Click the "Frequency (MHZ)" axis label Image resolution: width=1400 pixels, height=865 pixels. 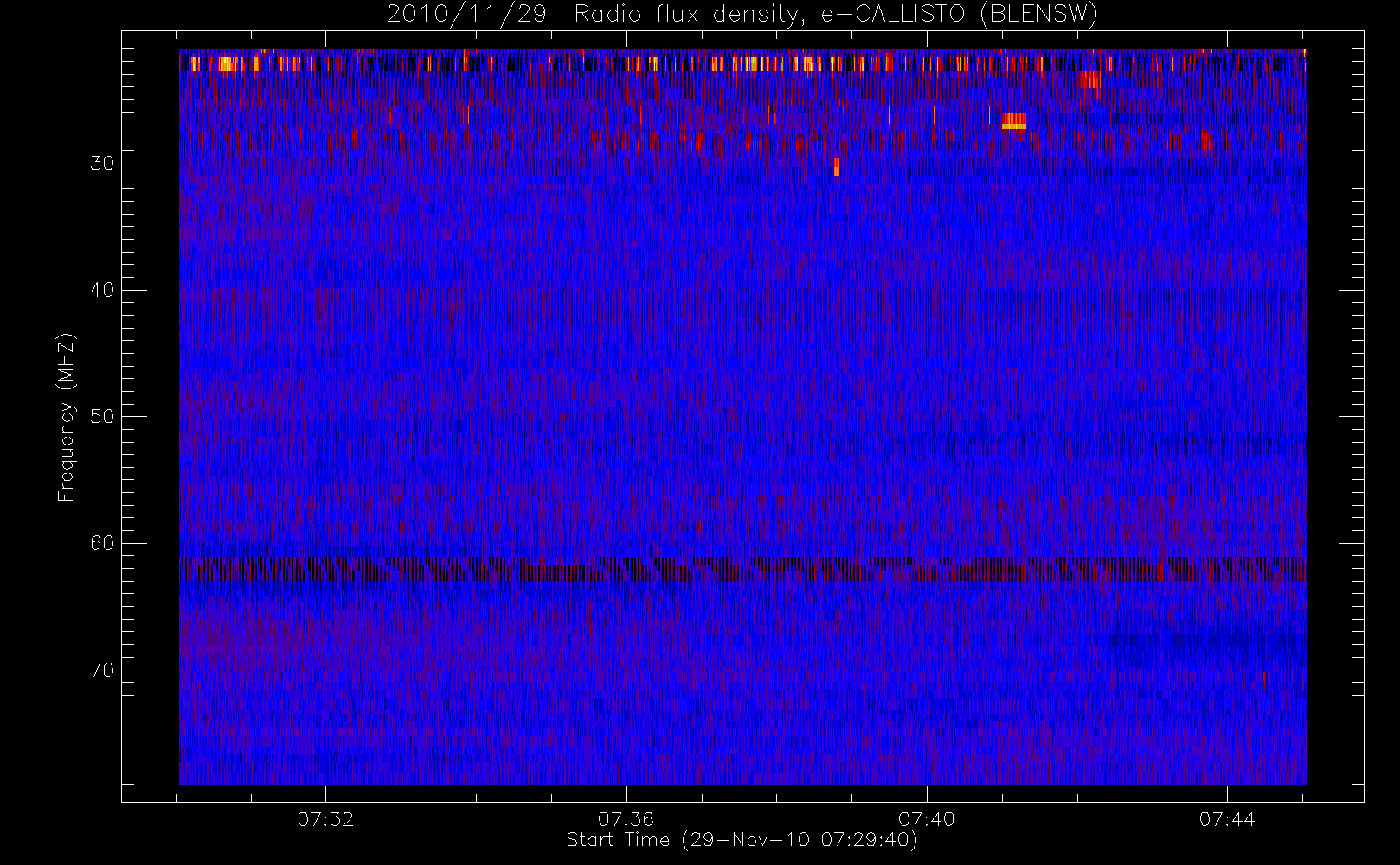pyautogui.click(x=67, y=417)
